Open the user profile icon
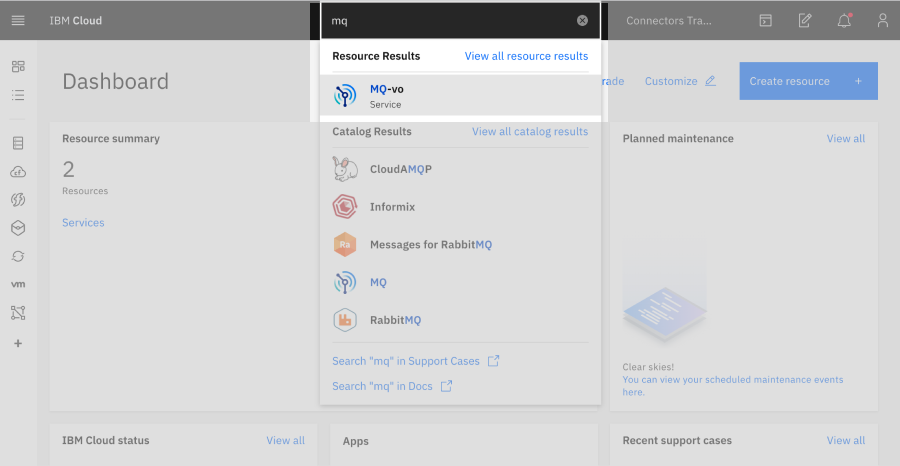 coord(882,20)
